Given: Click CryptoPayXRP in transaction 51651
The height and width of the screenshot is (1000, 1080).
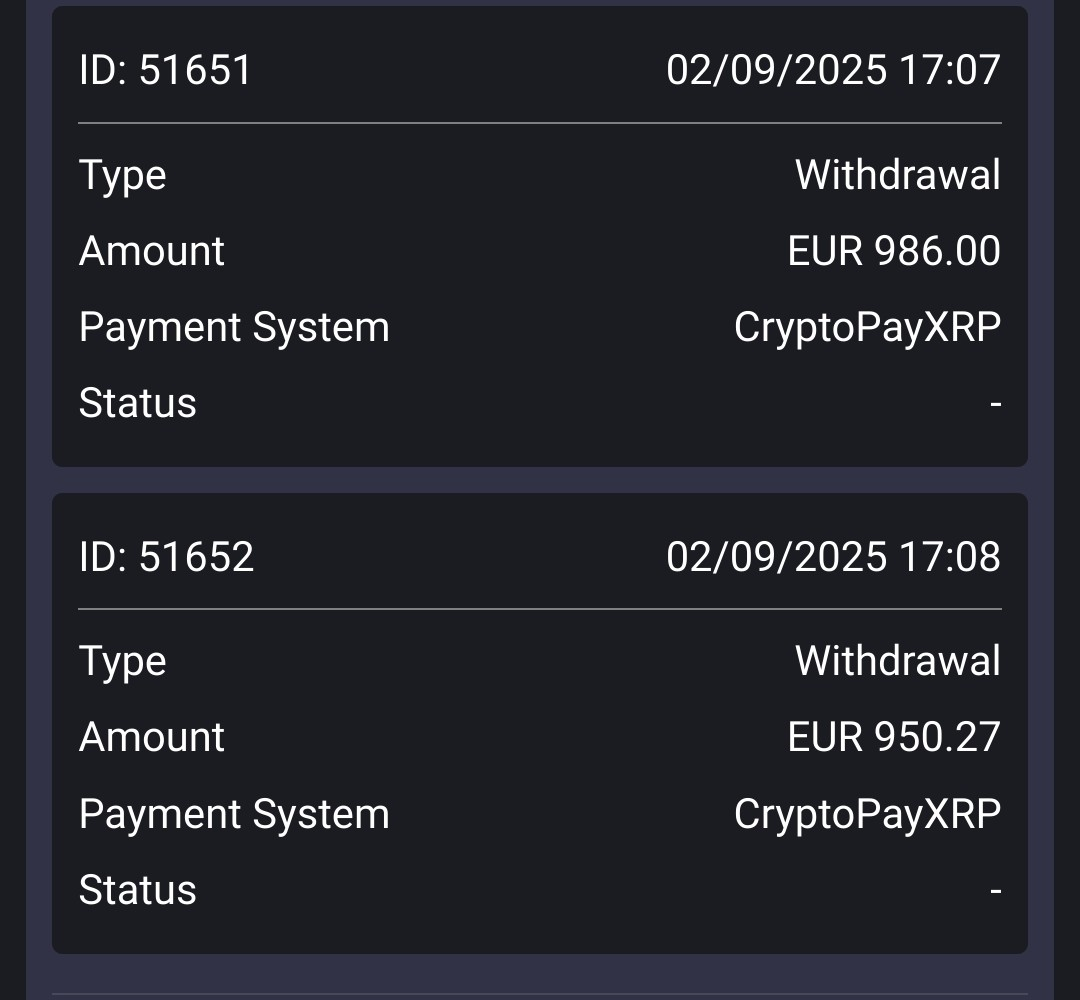Looking at the screenshot, I should (x=867, y=328).
